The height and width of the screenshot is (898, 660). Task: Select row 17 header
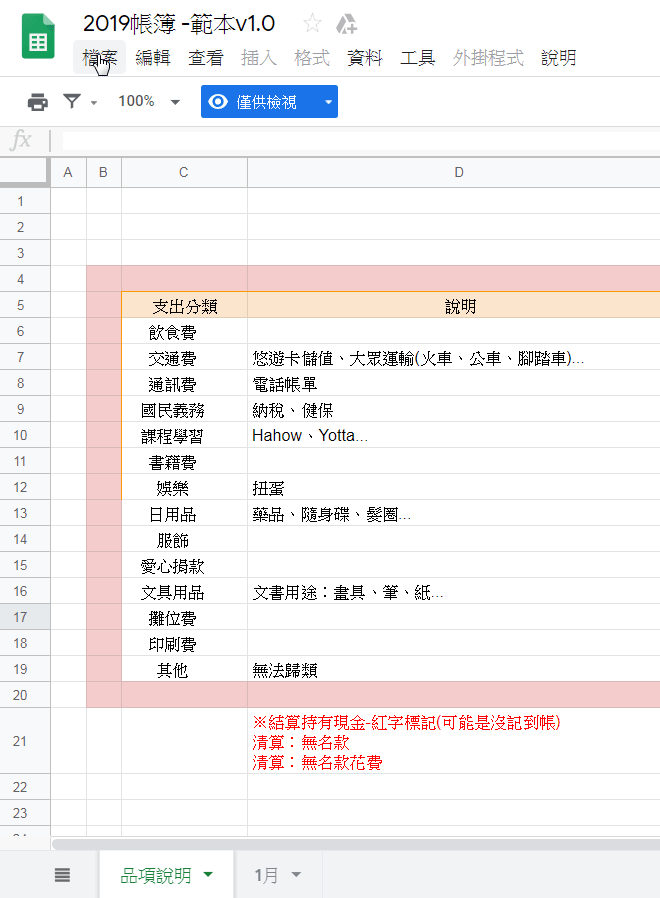point(25,617)
